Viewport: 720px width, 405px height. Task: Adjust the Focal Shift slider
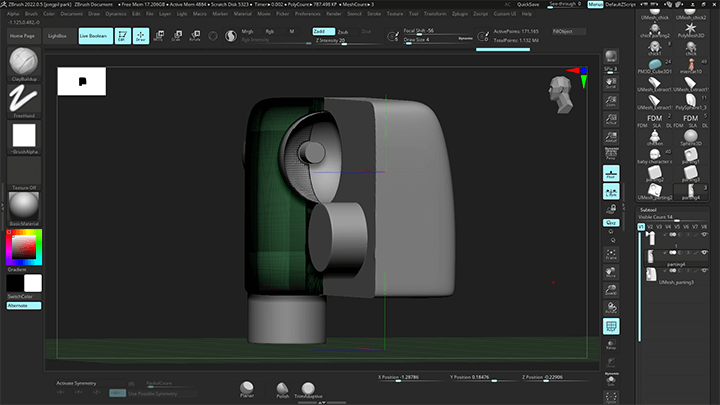438,31
